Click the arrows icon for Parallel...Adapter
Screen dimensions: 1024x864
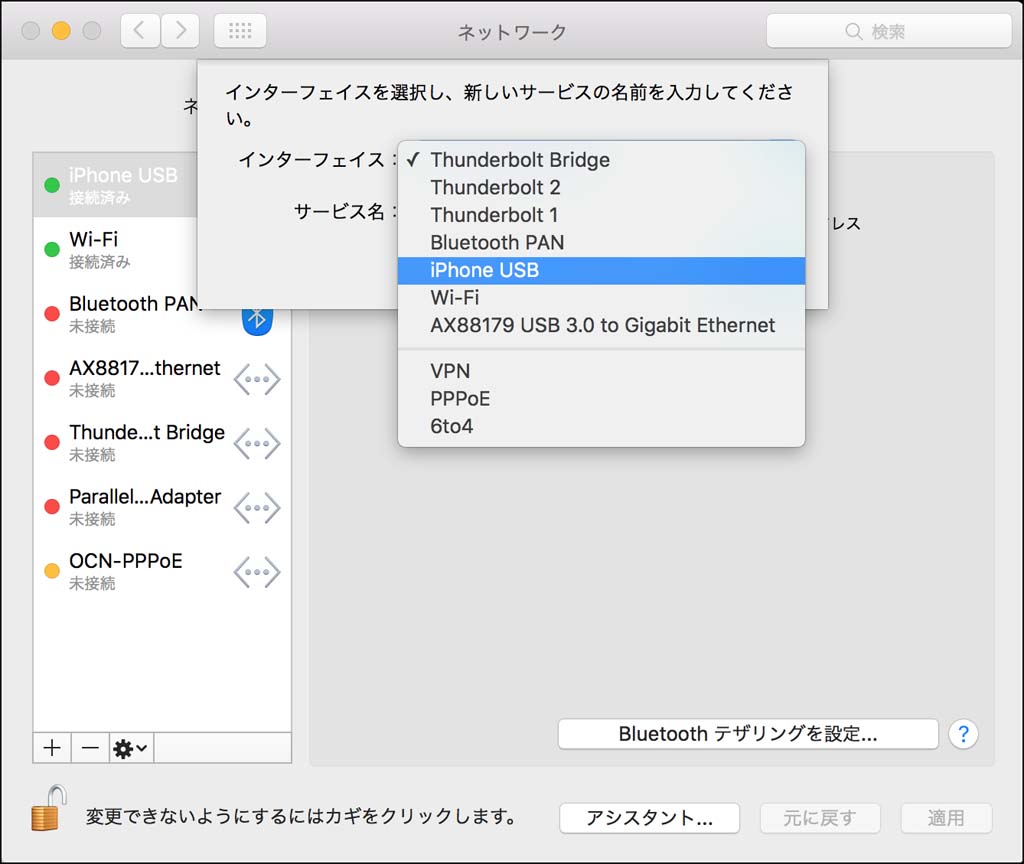(x=257, y=508)
